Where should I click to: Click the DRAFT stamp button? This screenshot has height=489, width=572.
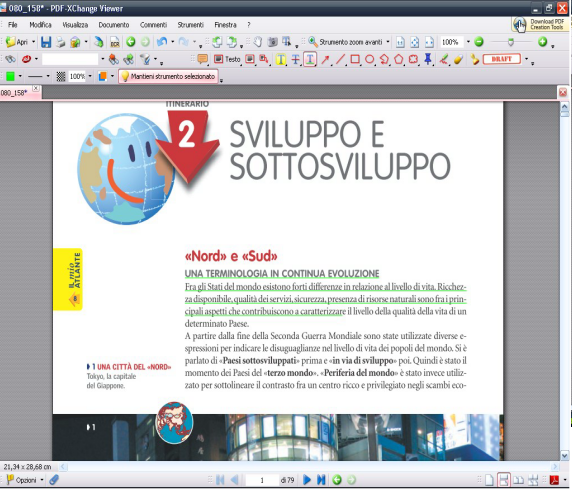click(502, 59)
